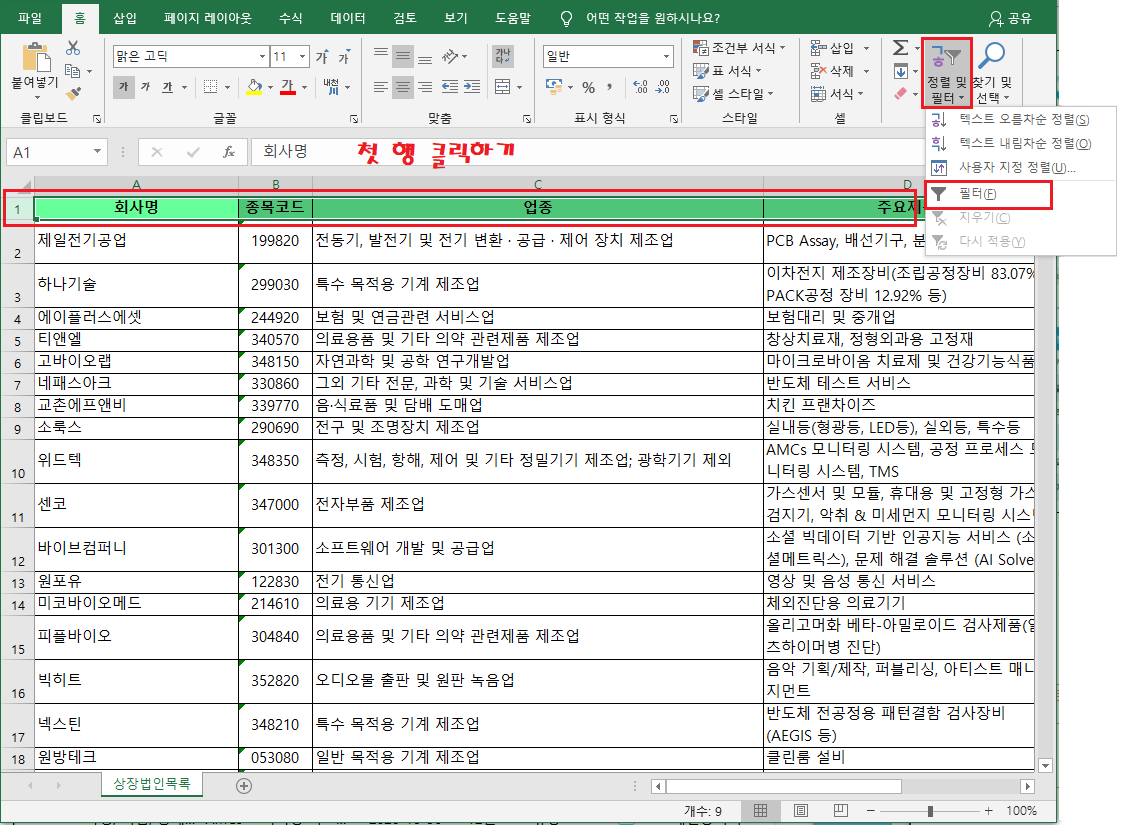Click the Copy icon in clipboard group
The height and width of the screenshot is (825, 1123).
[72, 71]
